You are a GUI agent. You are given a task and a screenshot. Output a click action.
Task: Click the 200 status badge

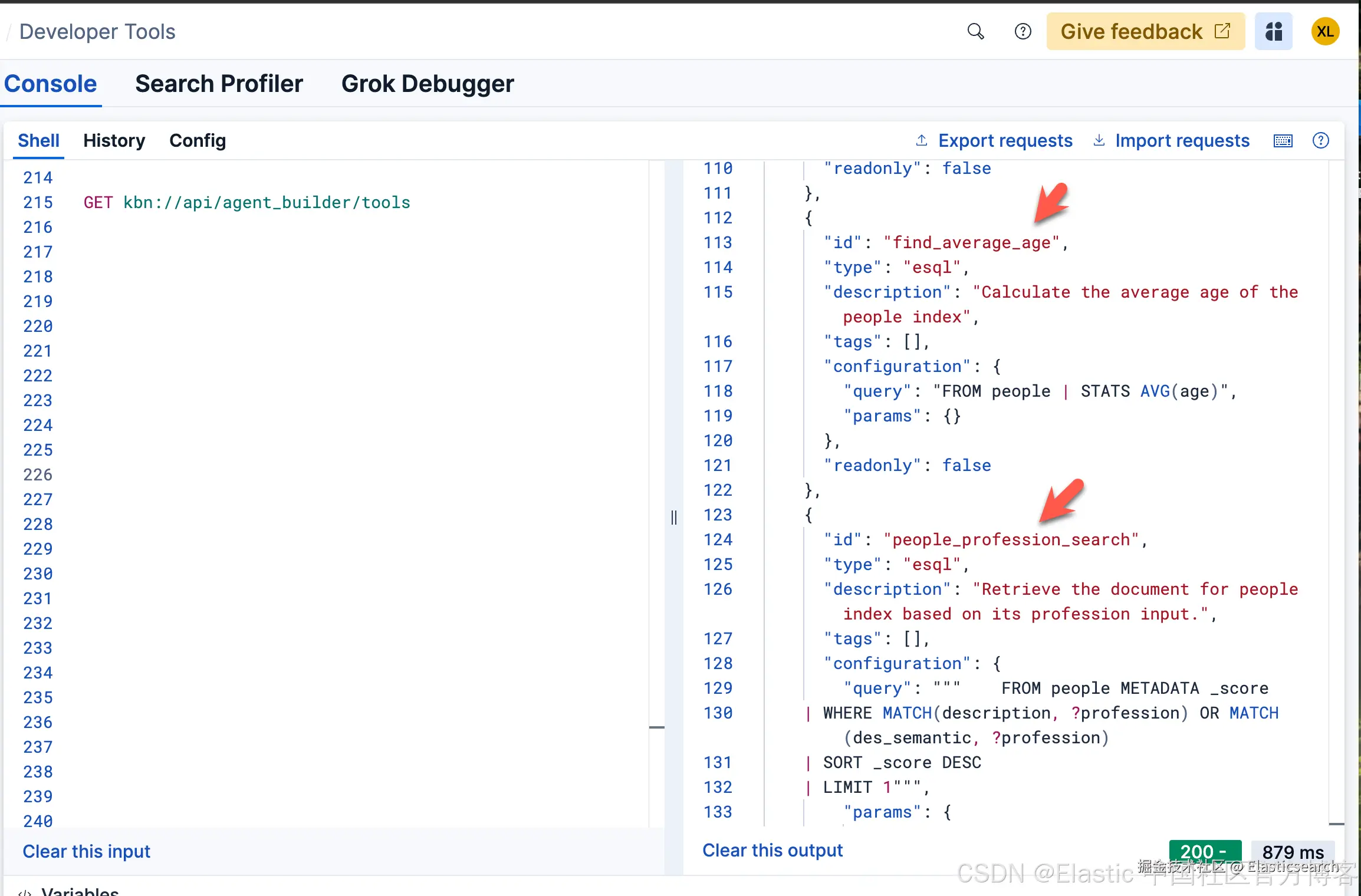[1204, 852]
